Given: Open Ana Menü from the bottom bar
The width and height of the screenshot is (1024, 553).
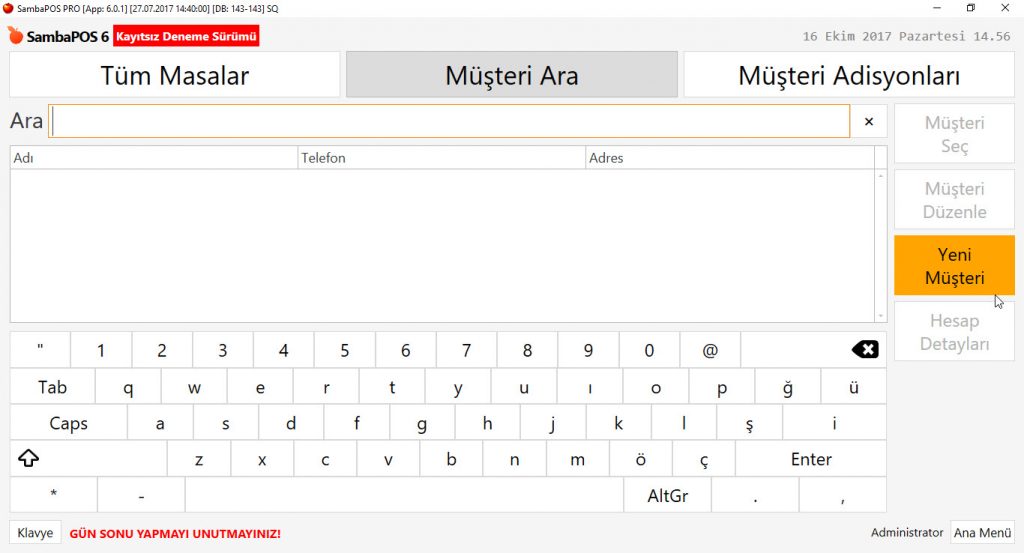Looking at the screenshot, I should 982,533.
